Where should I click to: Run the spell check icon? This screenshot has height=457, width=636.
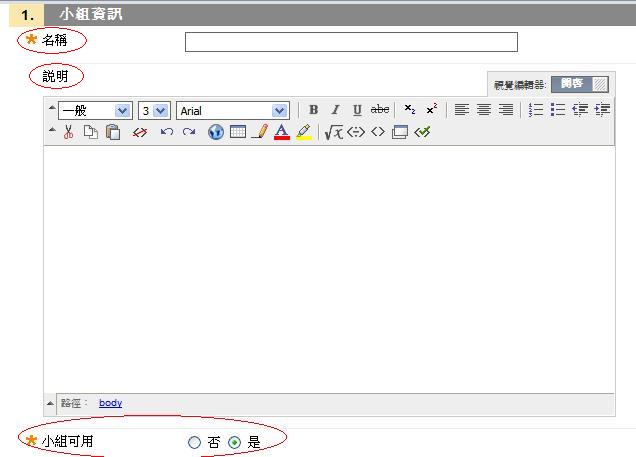tap(422, 132)
